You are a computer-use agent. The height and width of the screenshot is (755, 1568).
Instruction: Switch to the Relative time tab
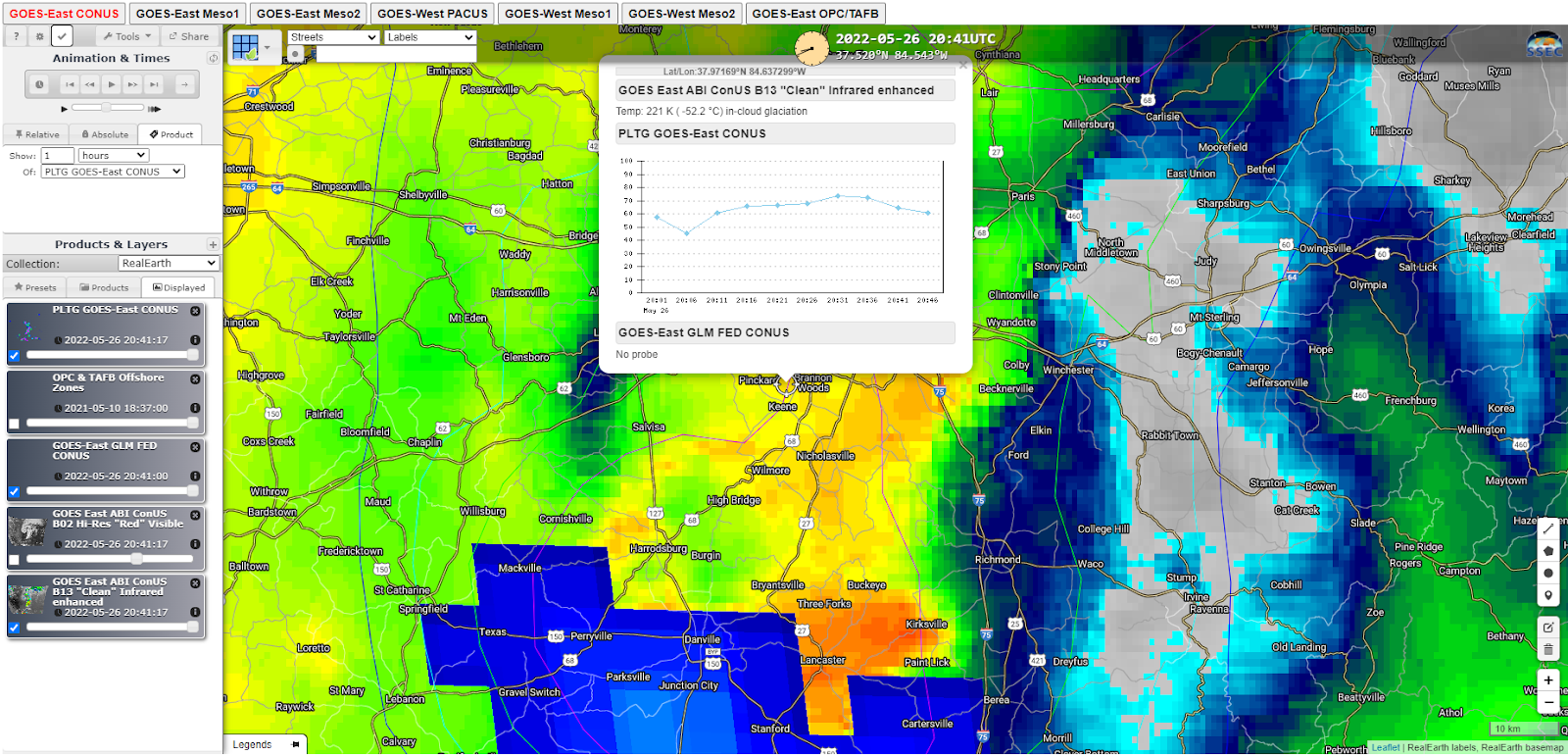coord(37,134)
